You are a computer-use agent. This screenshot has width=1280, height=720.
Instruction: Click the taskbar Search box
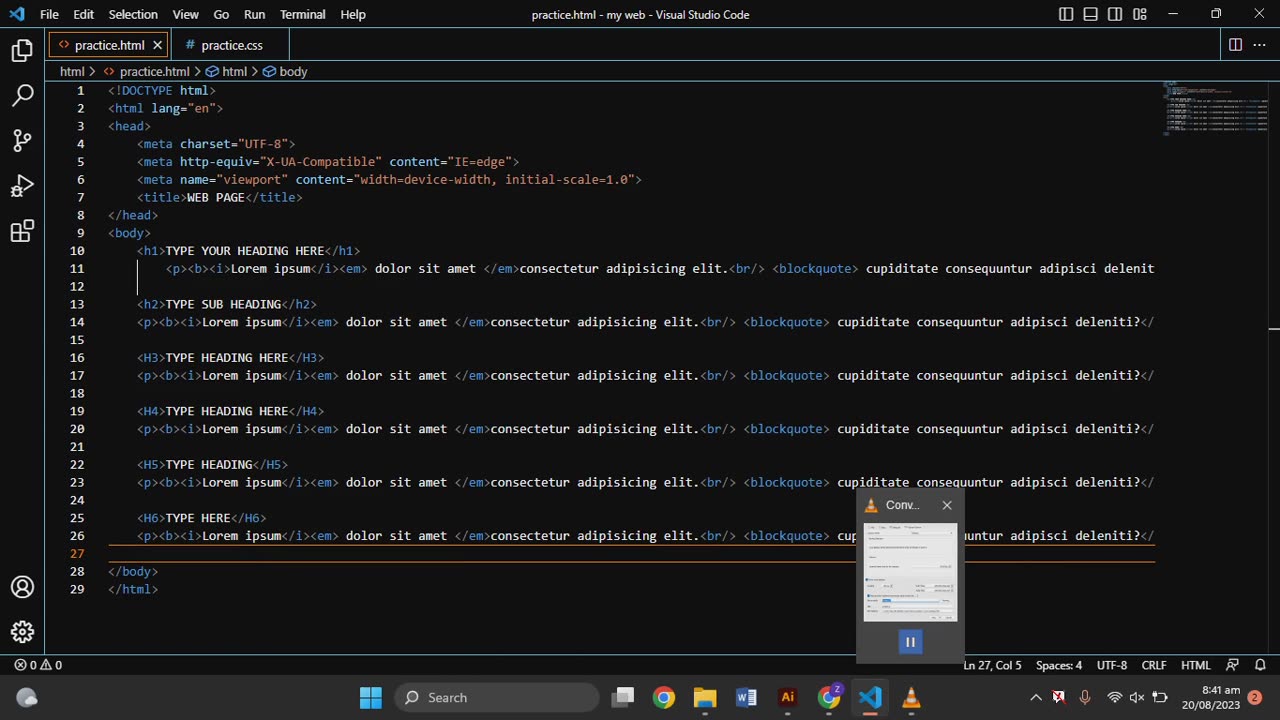pos(497,697)
